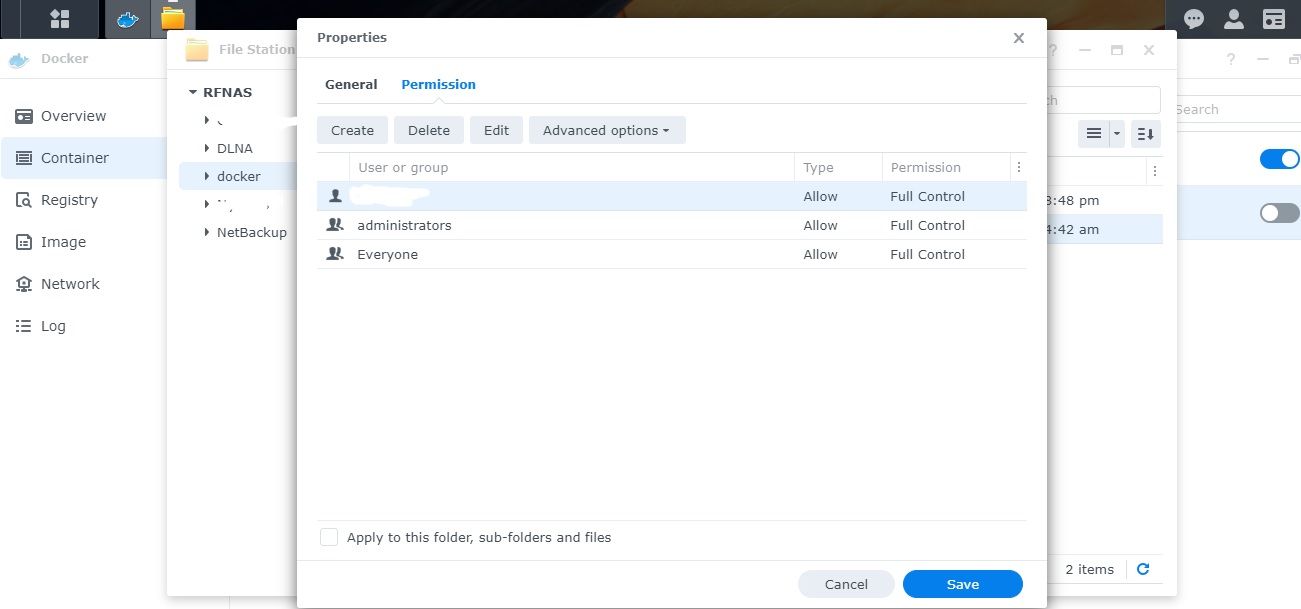Switch to File Station in the DSM taskbar
The image size is (1301, 609).
coord(173,19)
